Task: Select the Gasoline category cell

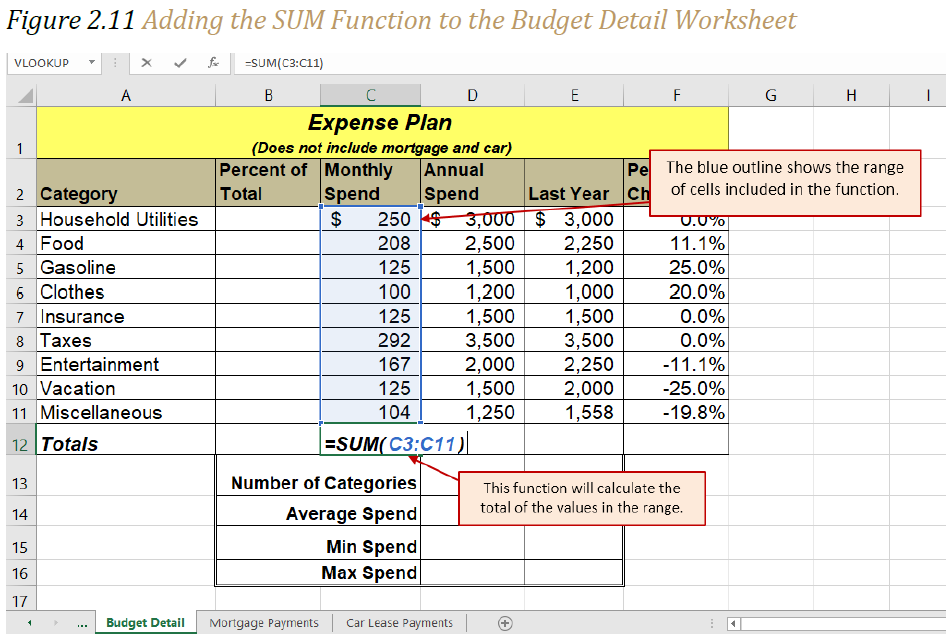Action: click(126, 267)
